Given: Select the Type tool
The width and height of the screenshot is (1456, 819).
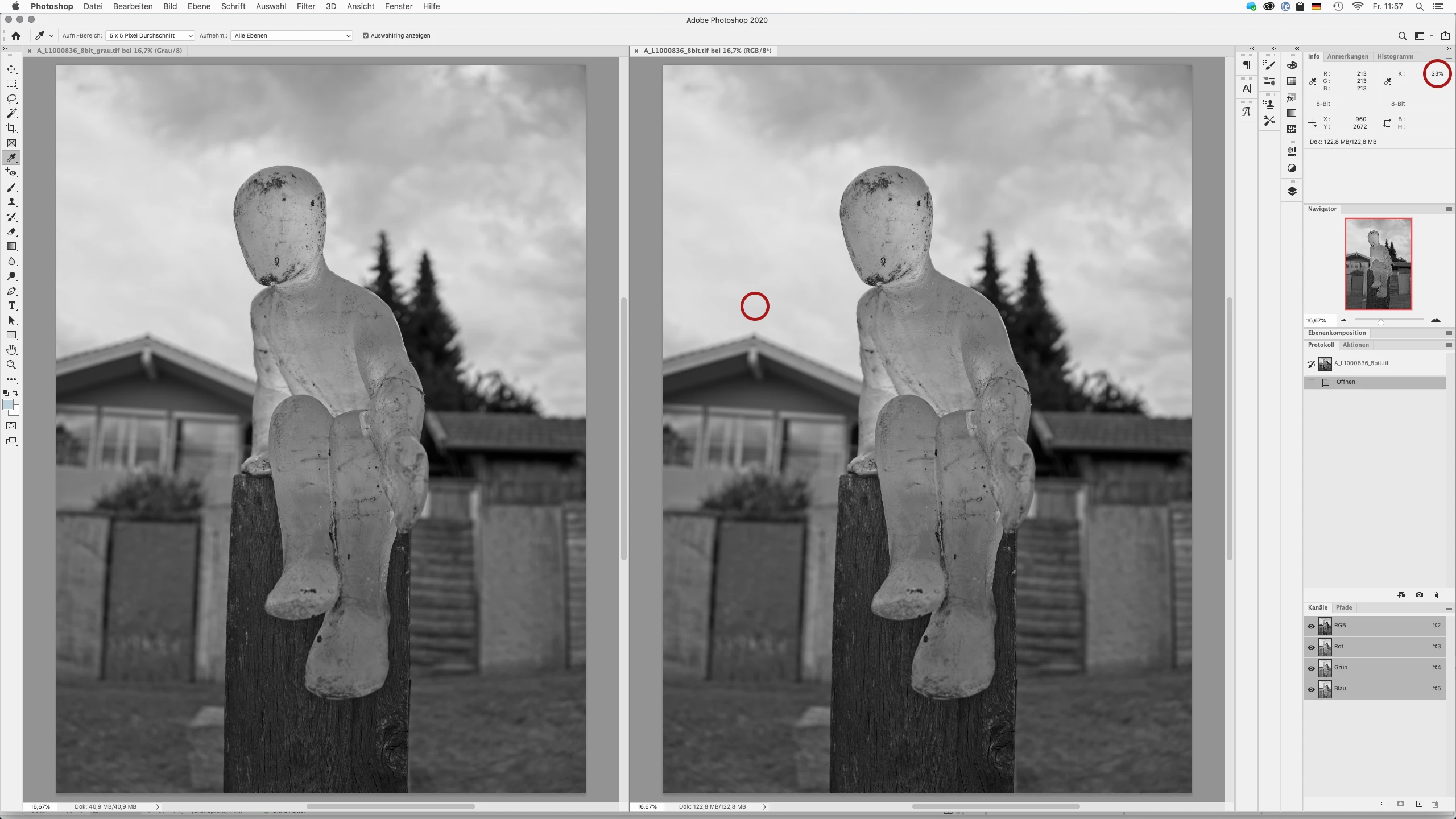Looking at the screenshot, I should [x=11, y=306].
